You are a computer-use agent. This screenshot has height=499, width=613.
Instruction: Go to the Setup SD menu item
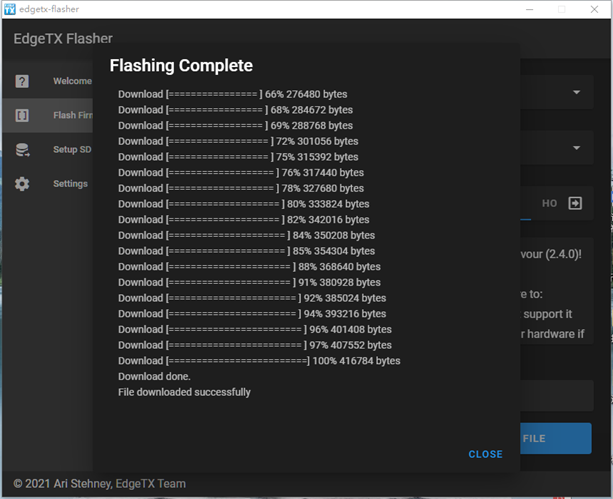point(48,149)
